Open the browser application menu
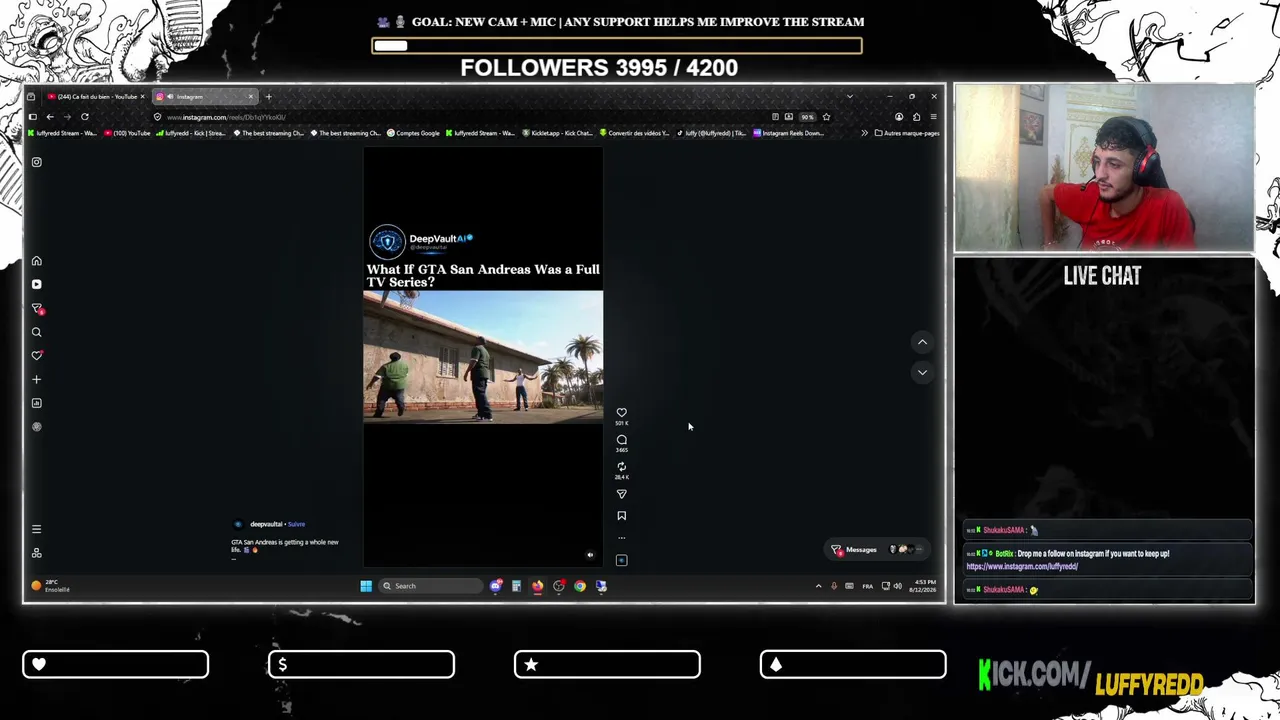Screen dimensions: 1280x720 coord(933,117)
